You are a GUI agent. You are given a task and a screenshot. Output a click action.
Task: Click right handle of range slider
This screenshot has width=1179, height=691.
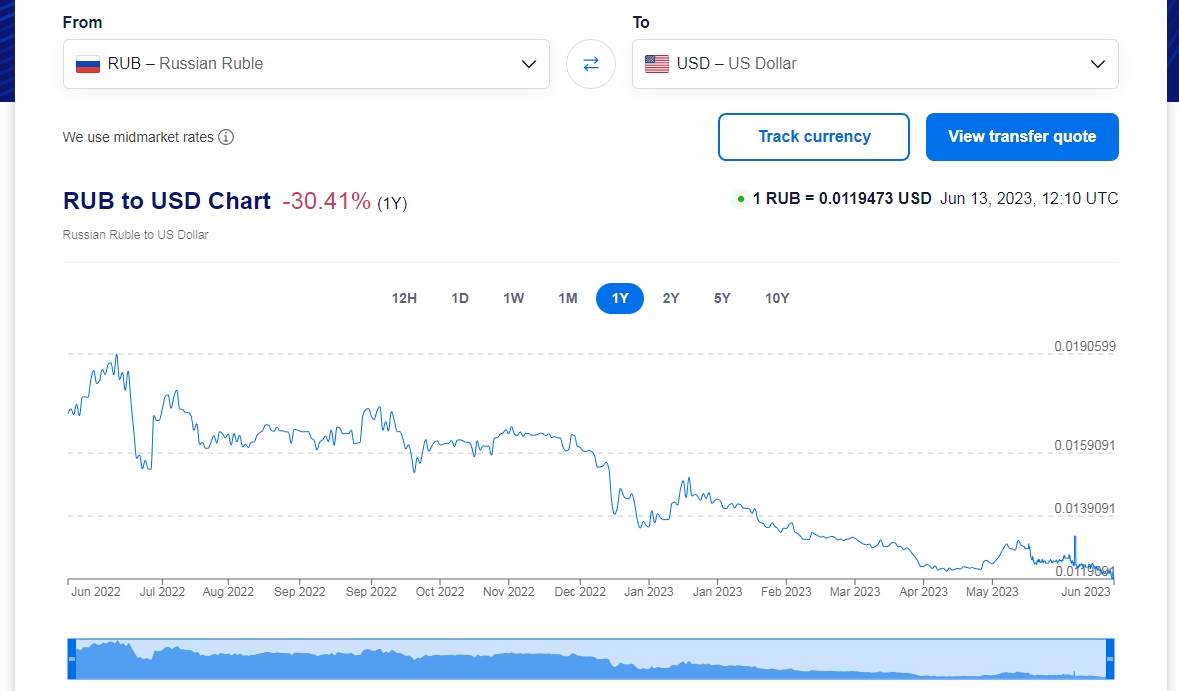point(1110,659)
